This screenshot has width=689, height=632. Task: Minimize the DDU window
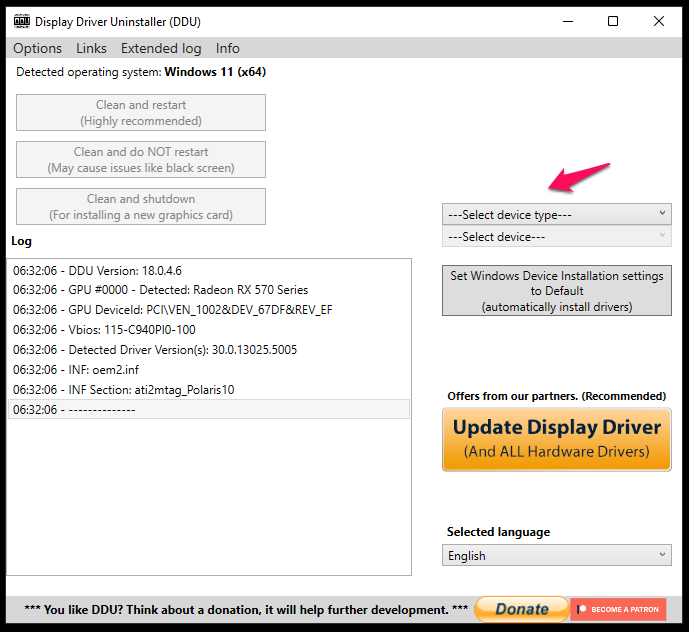(x=568, y=21)
